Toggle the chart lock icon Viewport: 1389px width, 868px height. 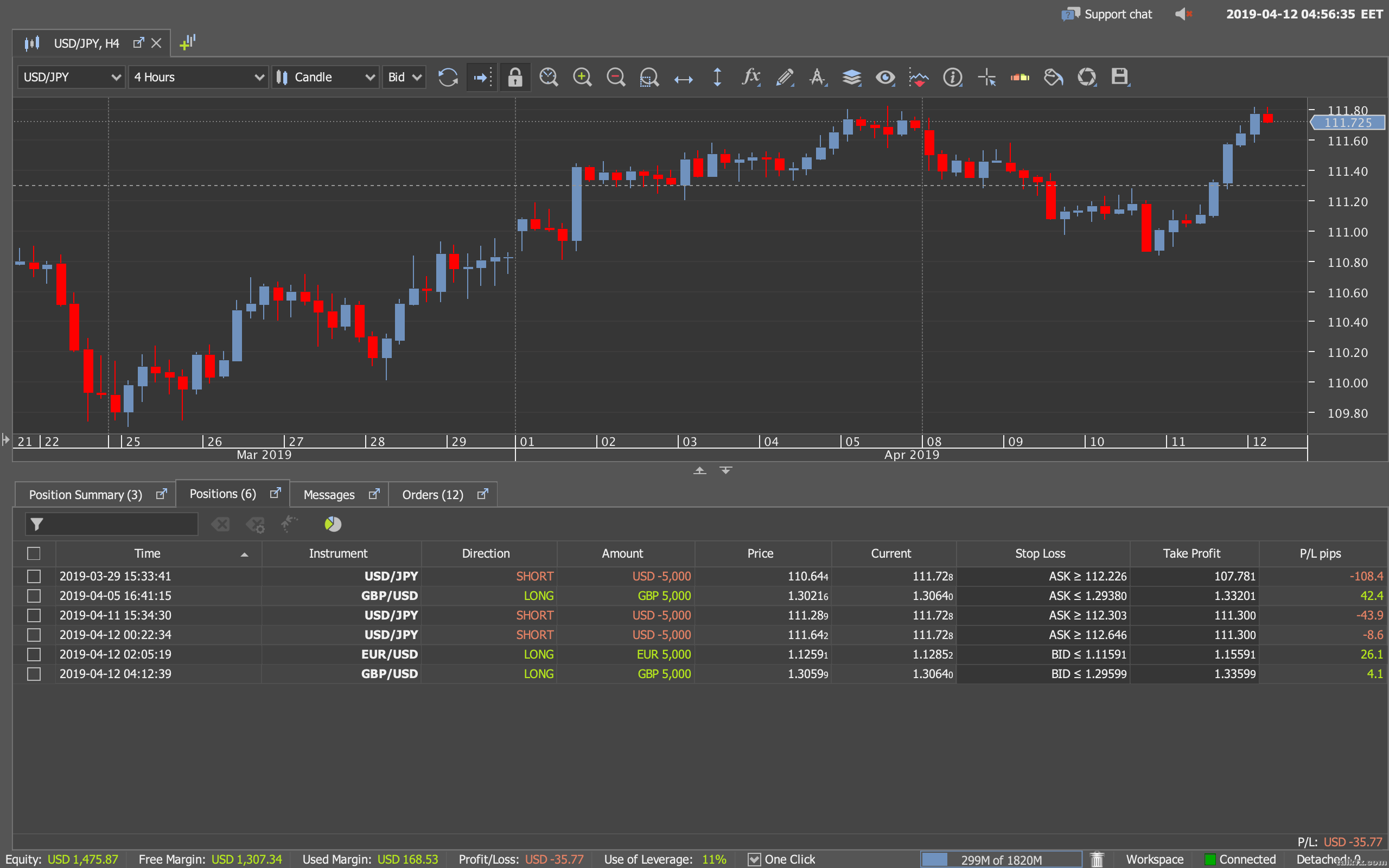(x=515, y=77)
